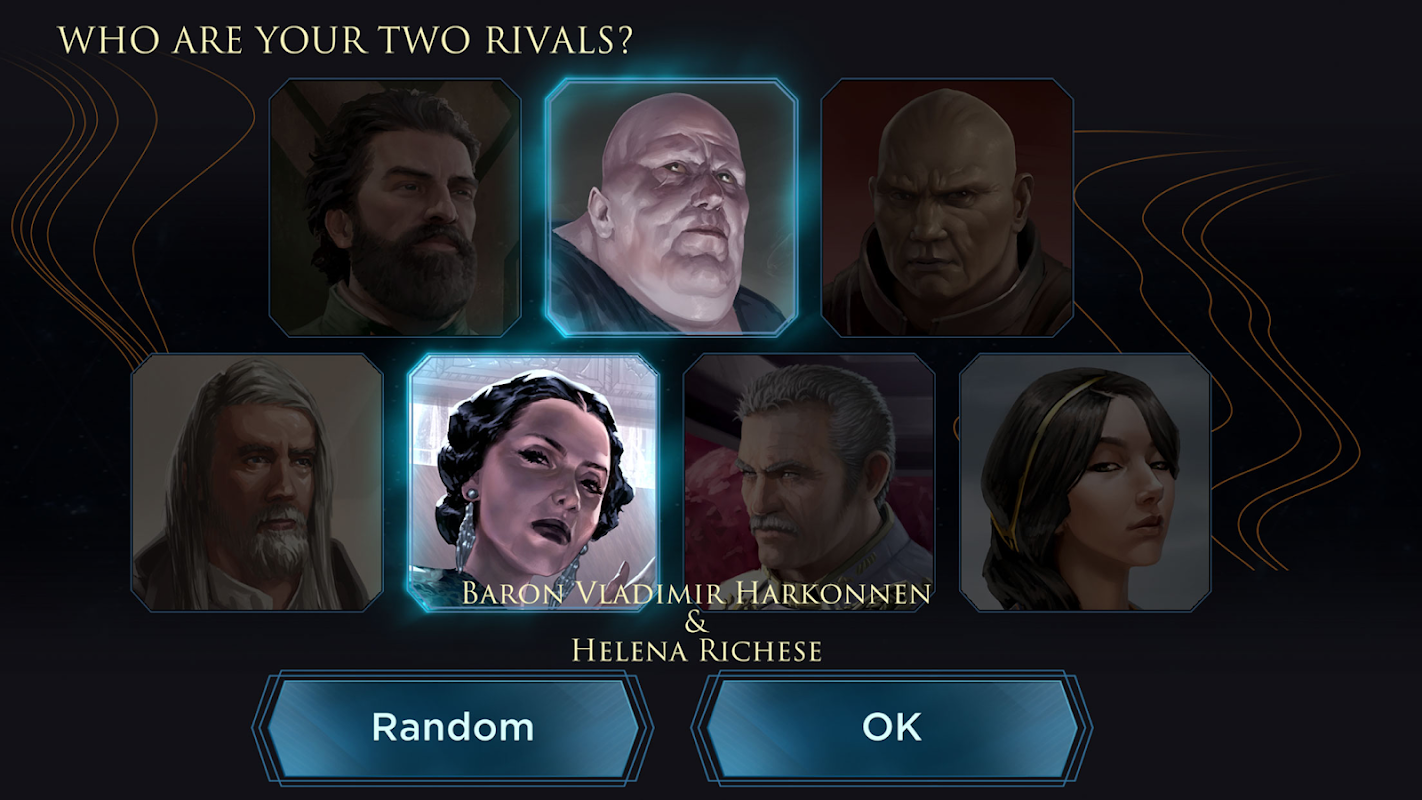Click the Baron Vladimir Harkonnen name label

point(696,593)
